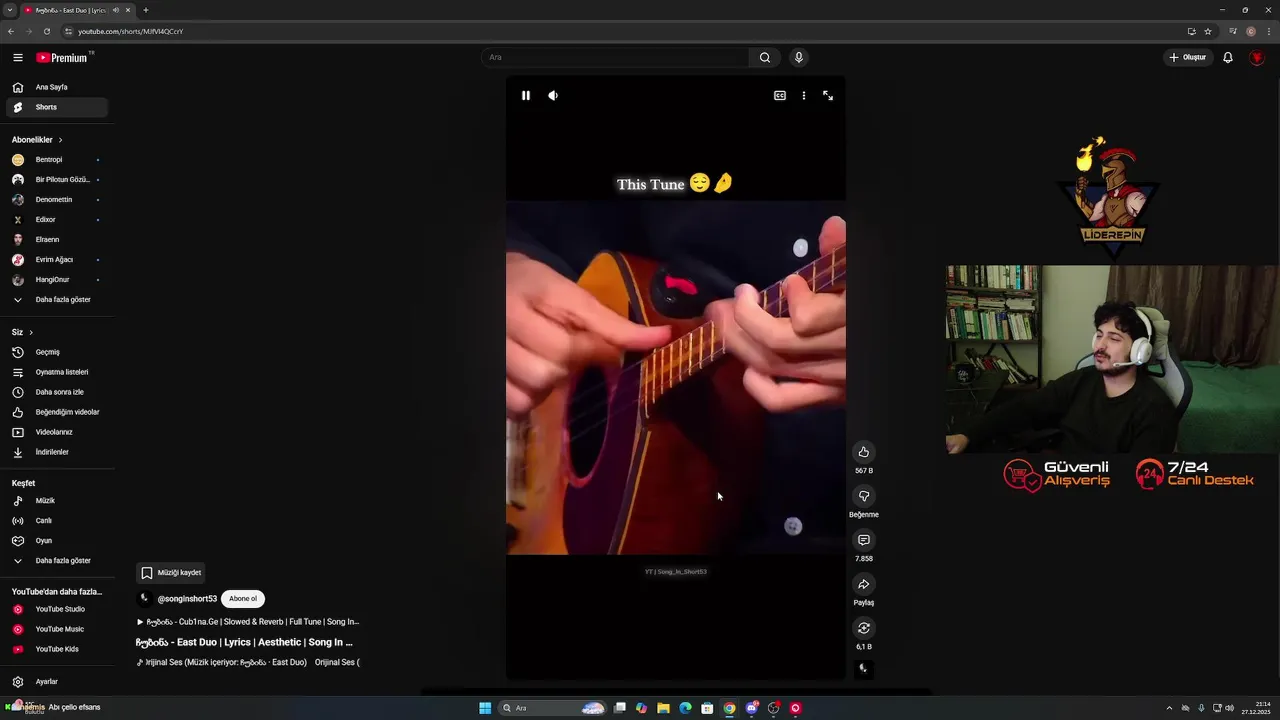Open the Oluştur create button
This screenshot has width=1280, height=720.
(1188, 57)
